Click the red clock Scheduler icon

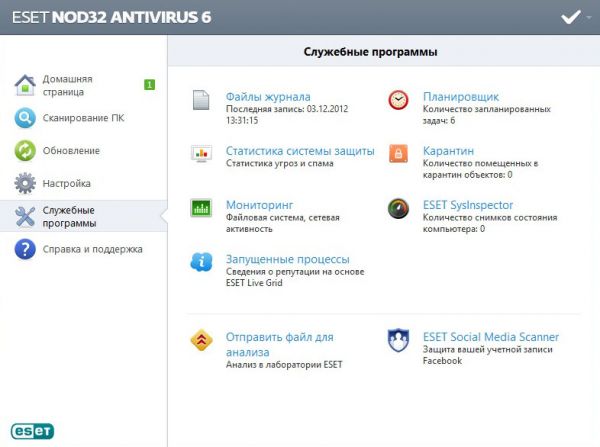[398, 100]
